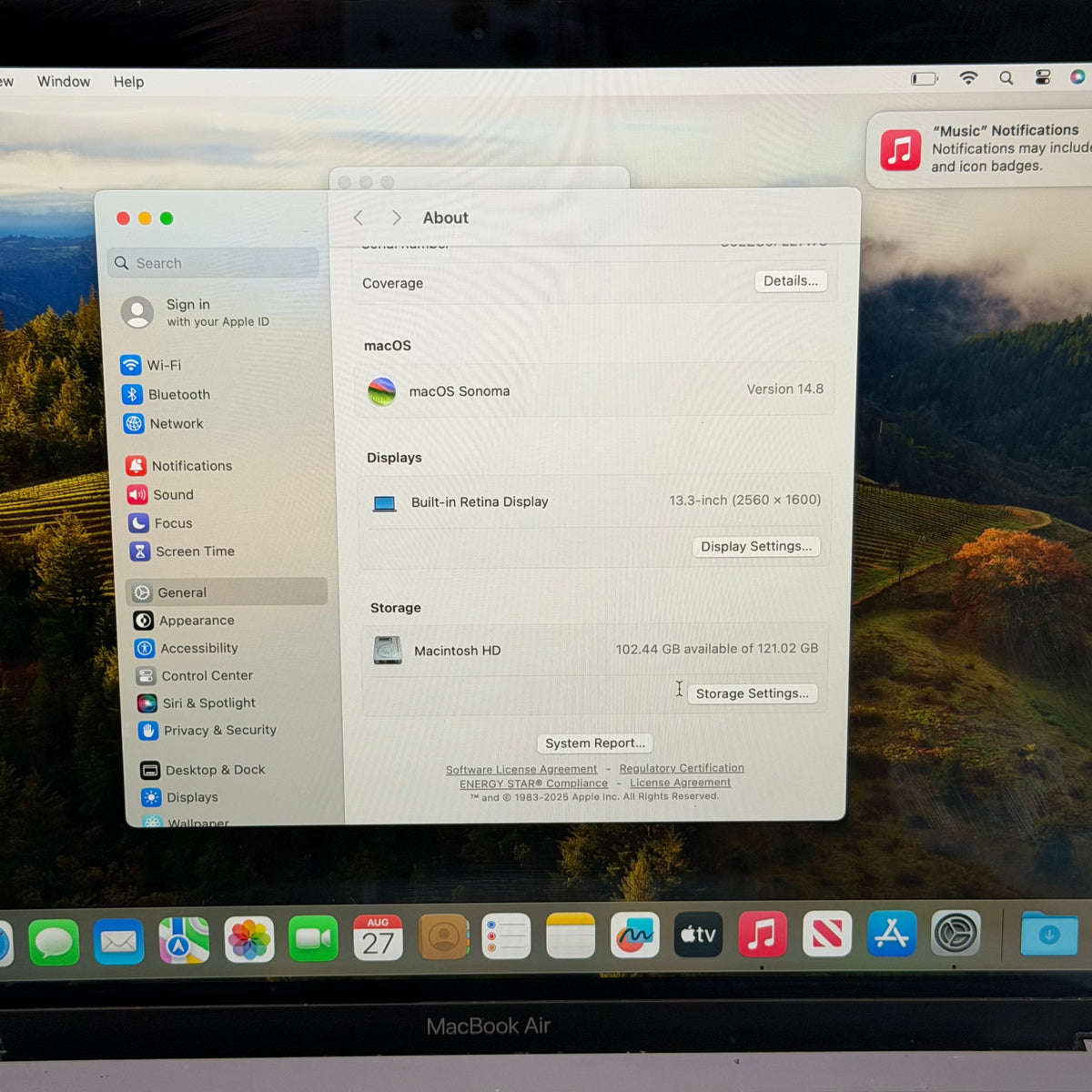Open Control Center settings in sidebar

click(x=195, y=675)
